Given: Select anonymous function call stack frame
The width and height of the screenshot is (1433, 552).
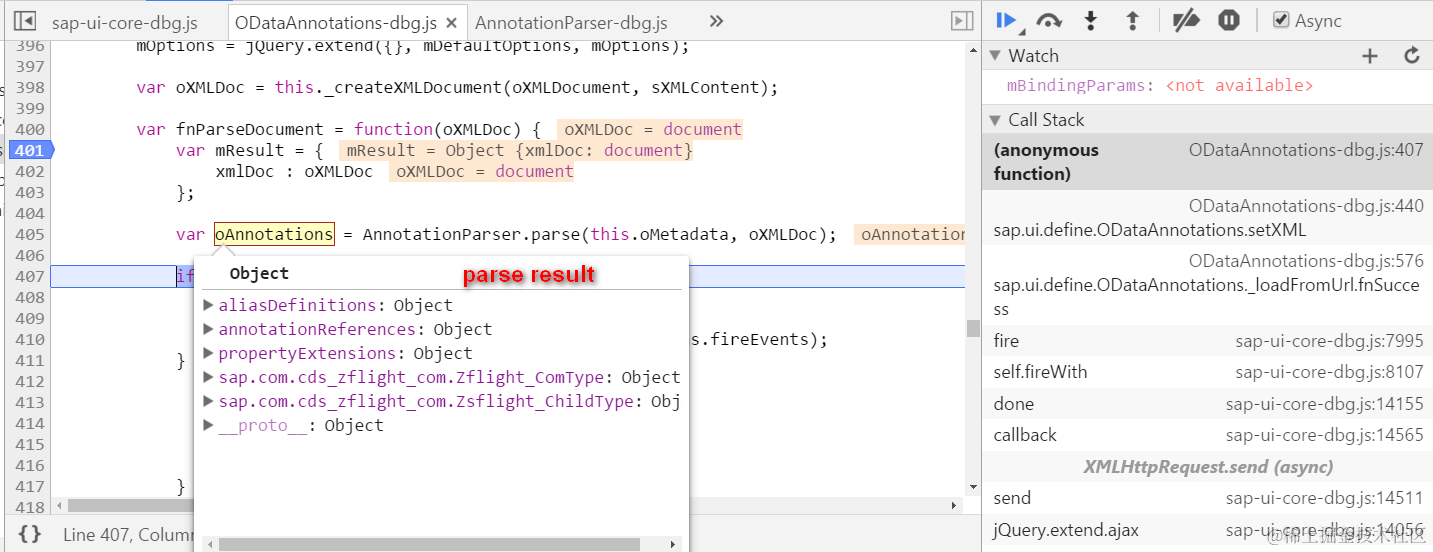Looking at the screenshot, I should pyautogui.click(x=1207, y=162).
